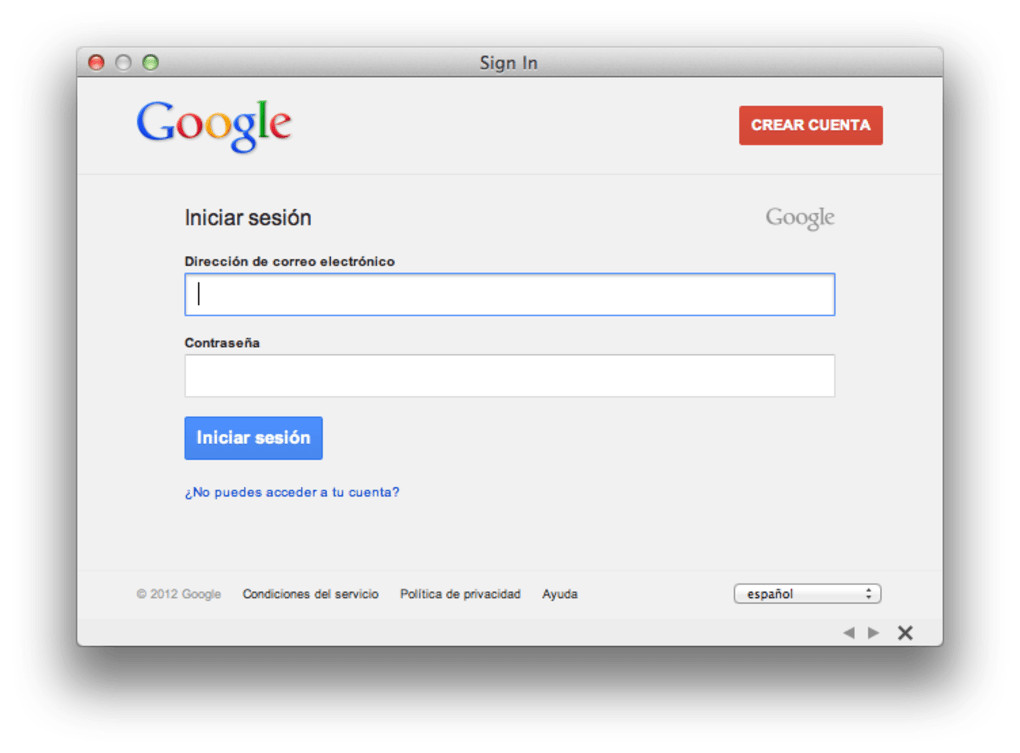Click the X icon in the bottom corner

(x=905, y=633)
